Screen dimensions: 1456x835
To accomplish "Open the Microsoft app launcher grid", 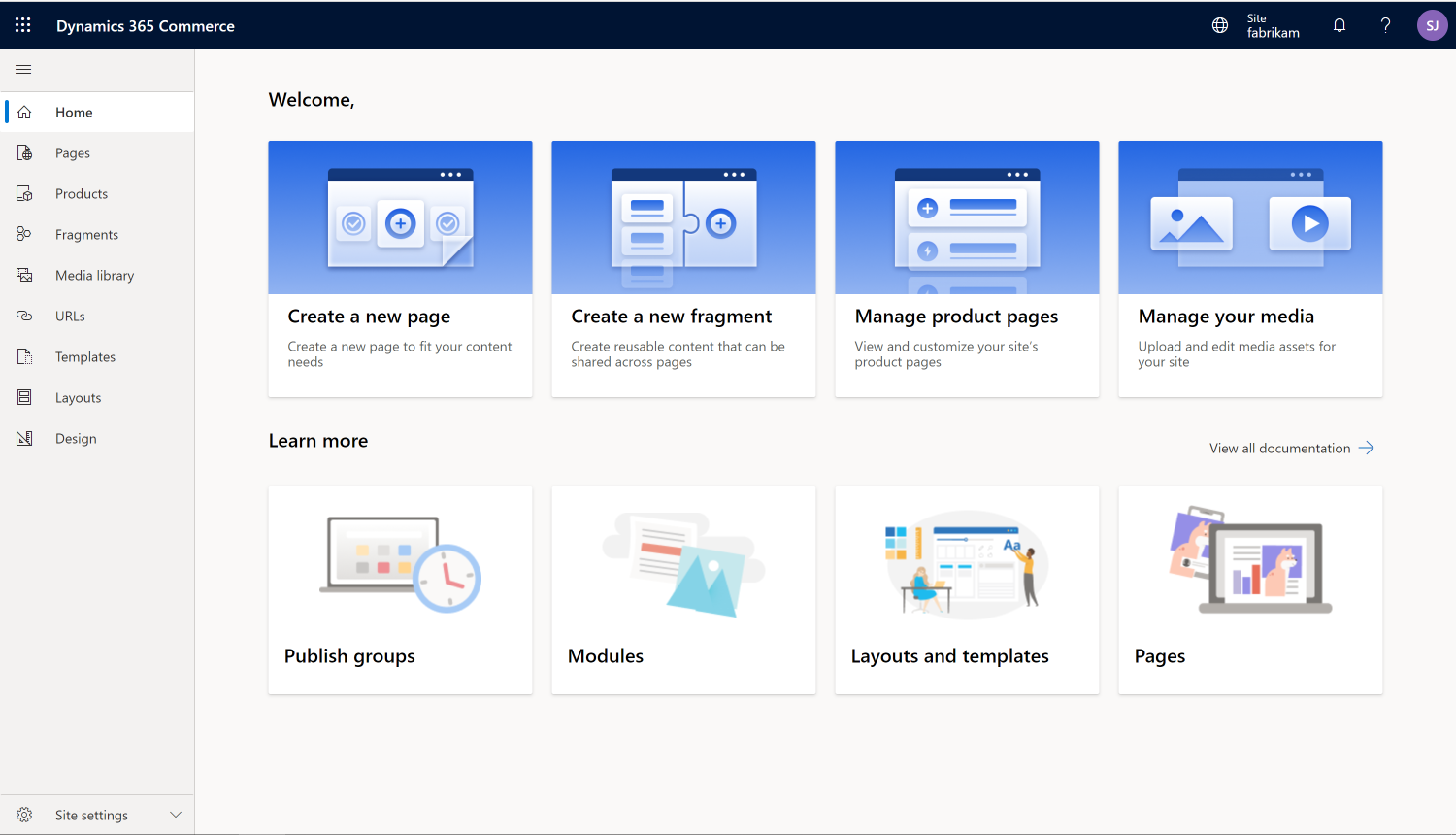I will [23, 25].
